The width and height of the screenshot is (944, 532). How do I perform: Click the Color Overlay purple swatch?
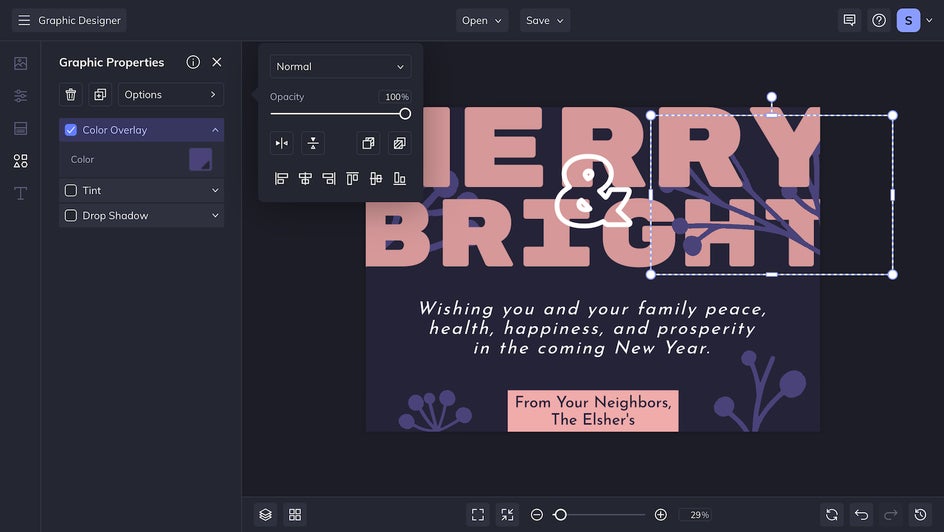click(200, 159)
